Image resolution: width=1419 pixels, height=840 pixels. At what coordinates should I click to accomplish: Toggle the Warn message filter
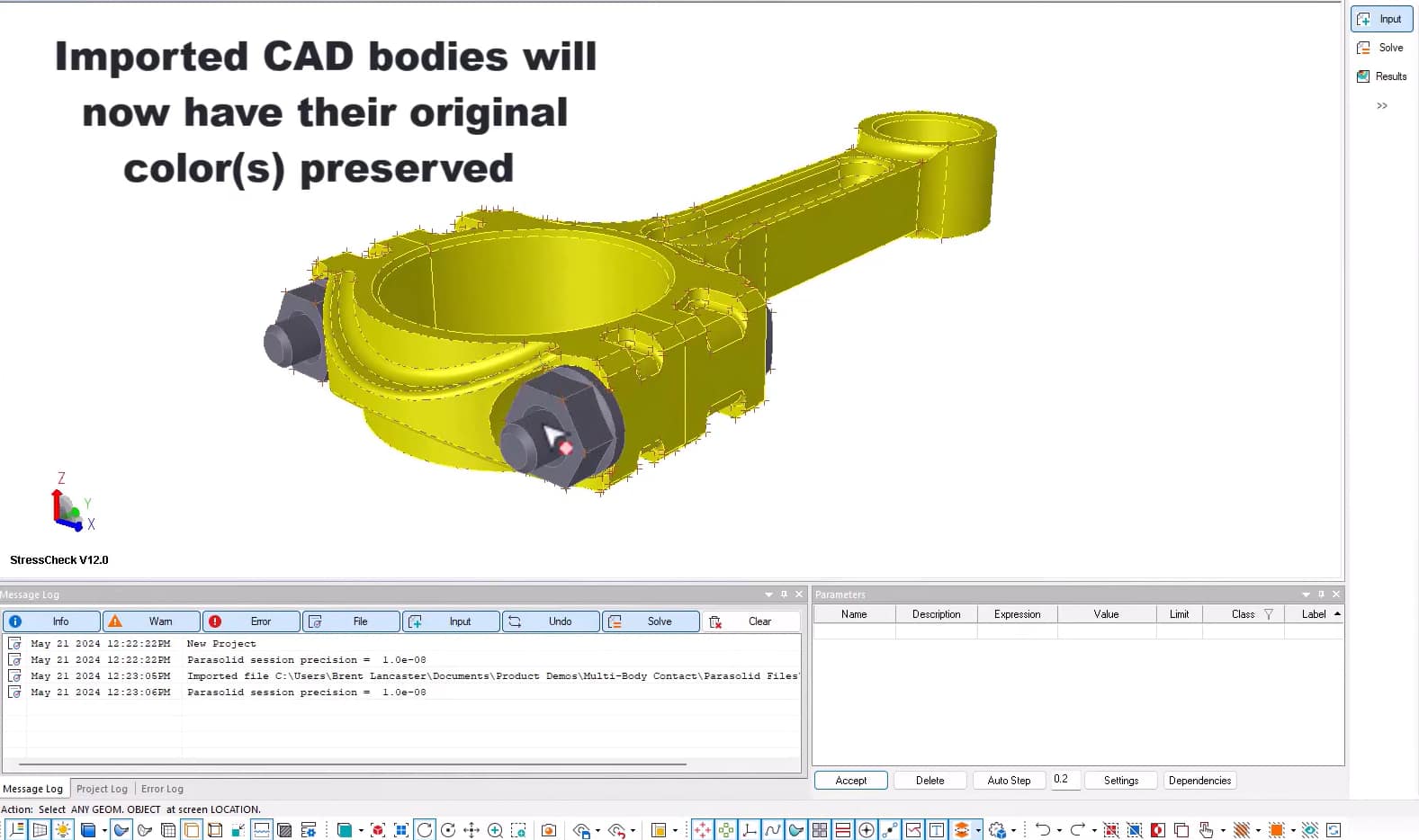(152, 621)
